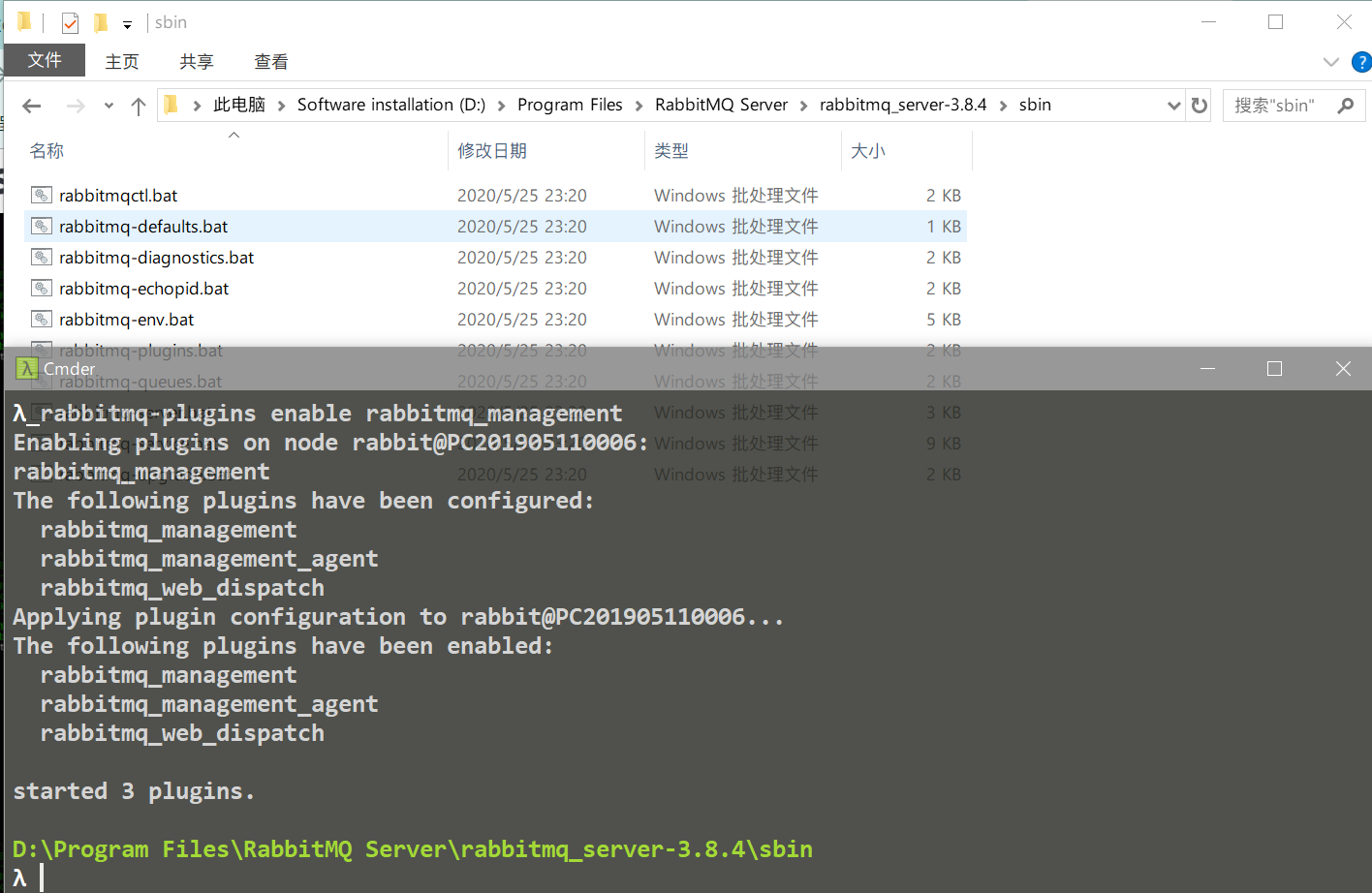The width and height of the screenshot is (1372, 893).
Task: Select RabbitMQ Server breadcrumb
Action: (721, 105)
